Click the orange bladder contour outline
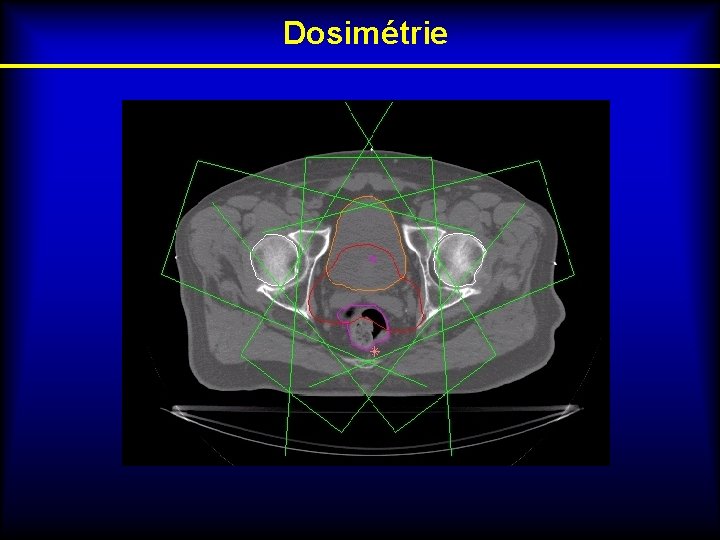 click(x=366, y=244)
